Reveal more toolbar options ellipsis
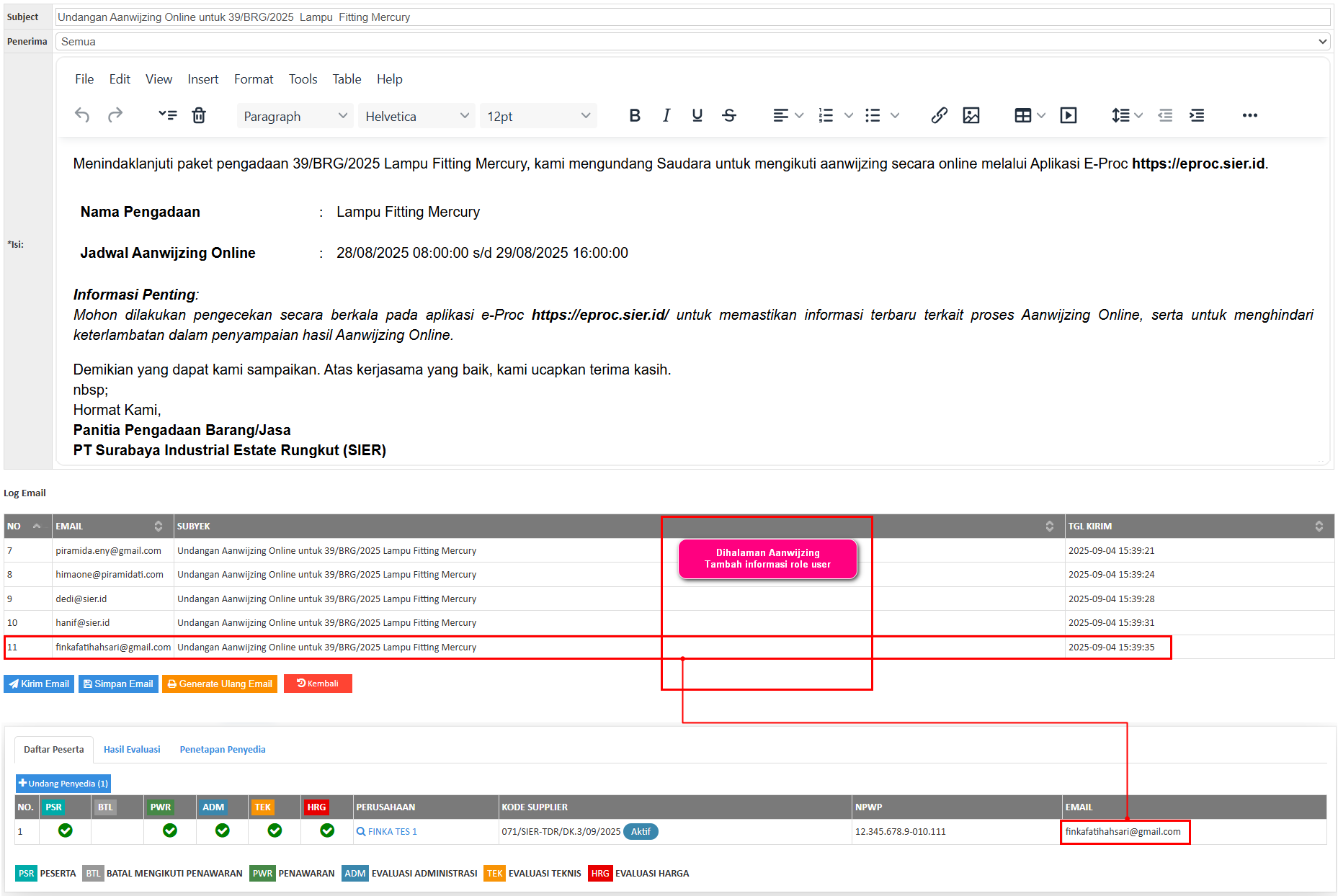The width and height of the screenshot is (1338, 896). 1249,115
